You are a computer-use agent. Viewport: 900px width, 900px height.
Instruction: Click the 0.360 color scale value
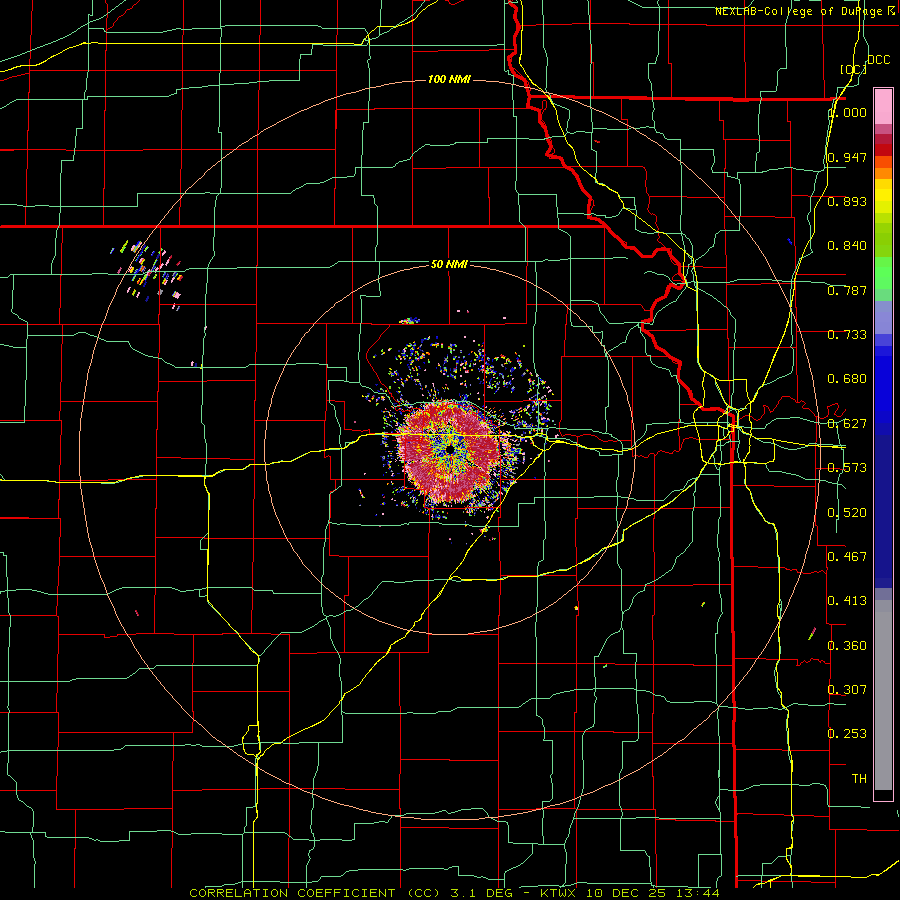(847, 646)
